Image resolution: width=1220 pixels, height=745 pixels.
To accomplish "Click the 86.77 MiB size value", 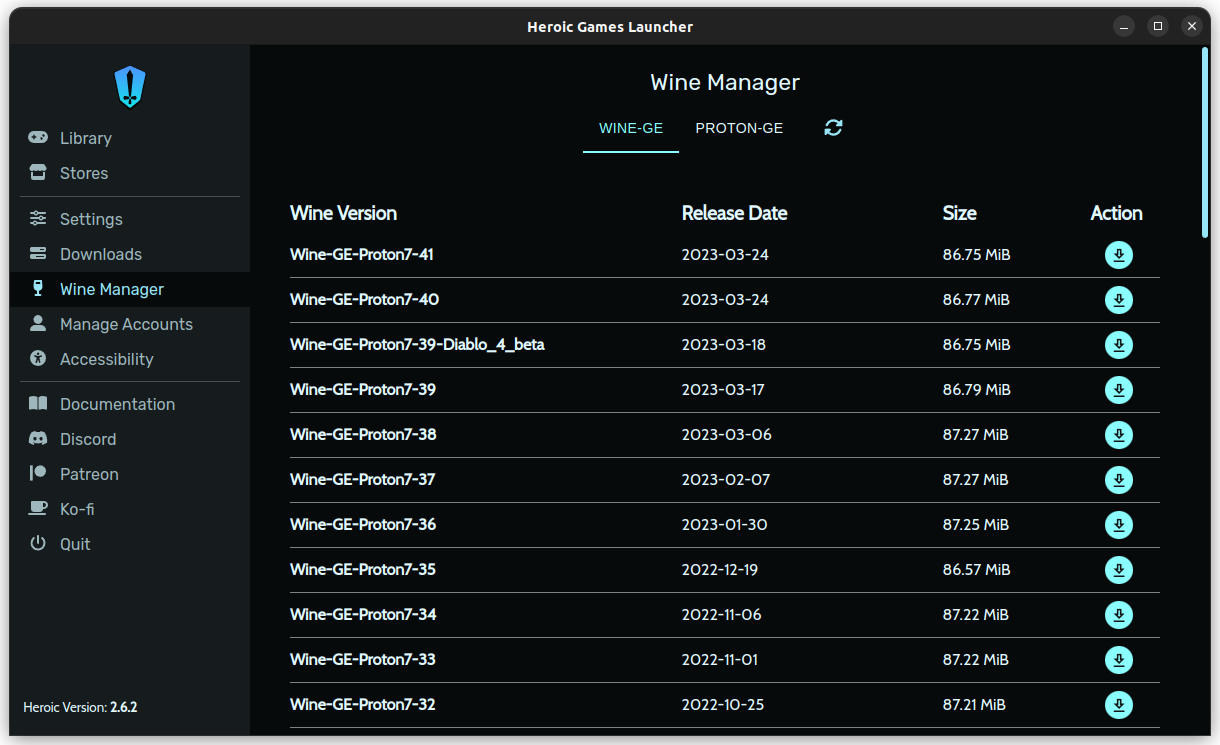I will [976, 300].
